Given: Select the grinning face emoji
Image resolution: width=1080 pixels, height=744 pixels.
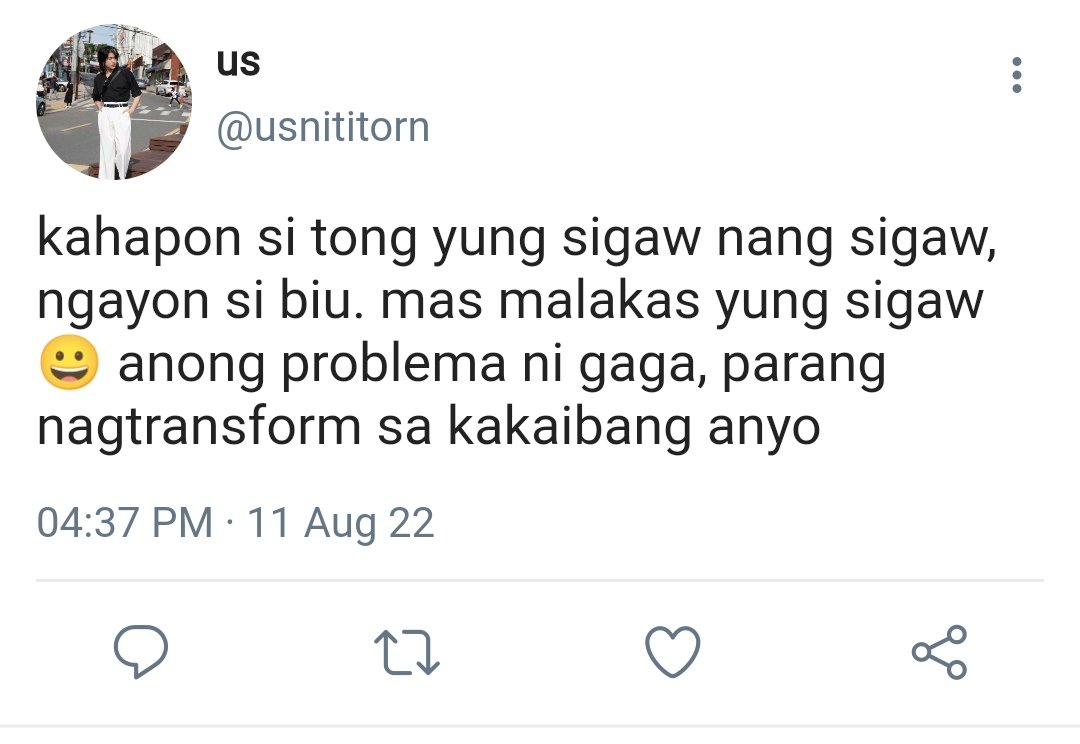Looking at the screenshot, I should (69, 362).
